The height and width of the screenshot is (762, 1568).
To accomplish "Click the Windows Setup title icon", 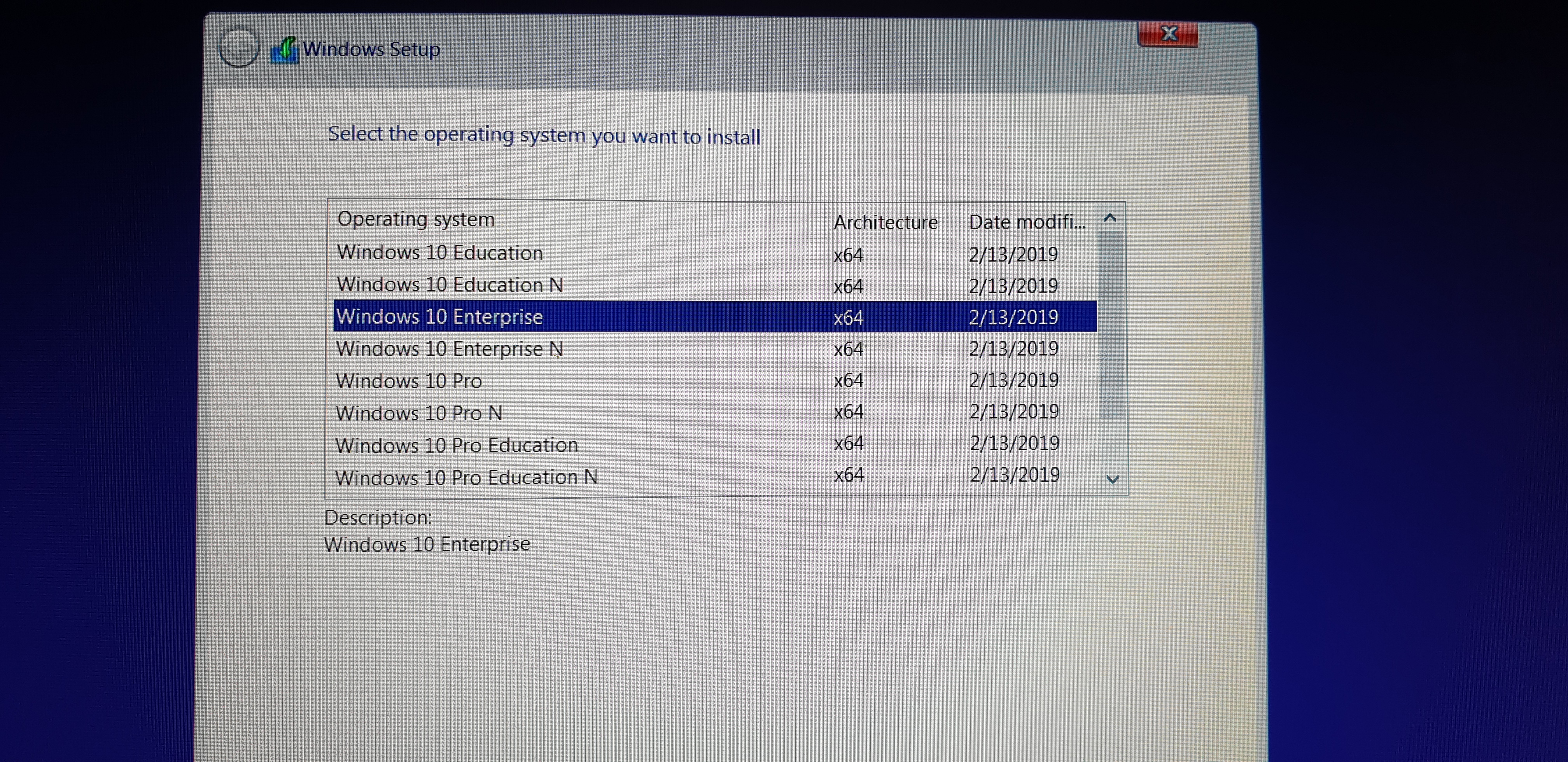I will pyautogui.click(x=285, y=50).
